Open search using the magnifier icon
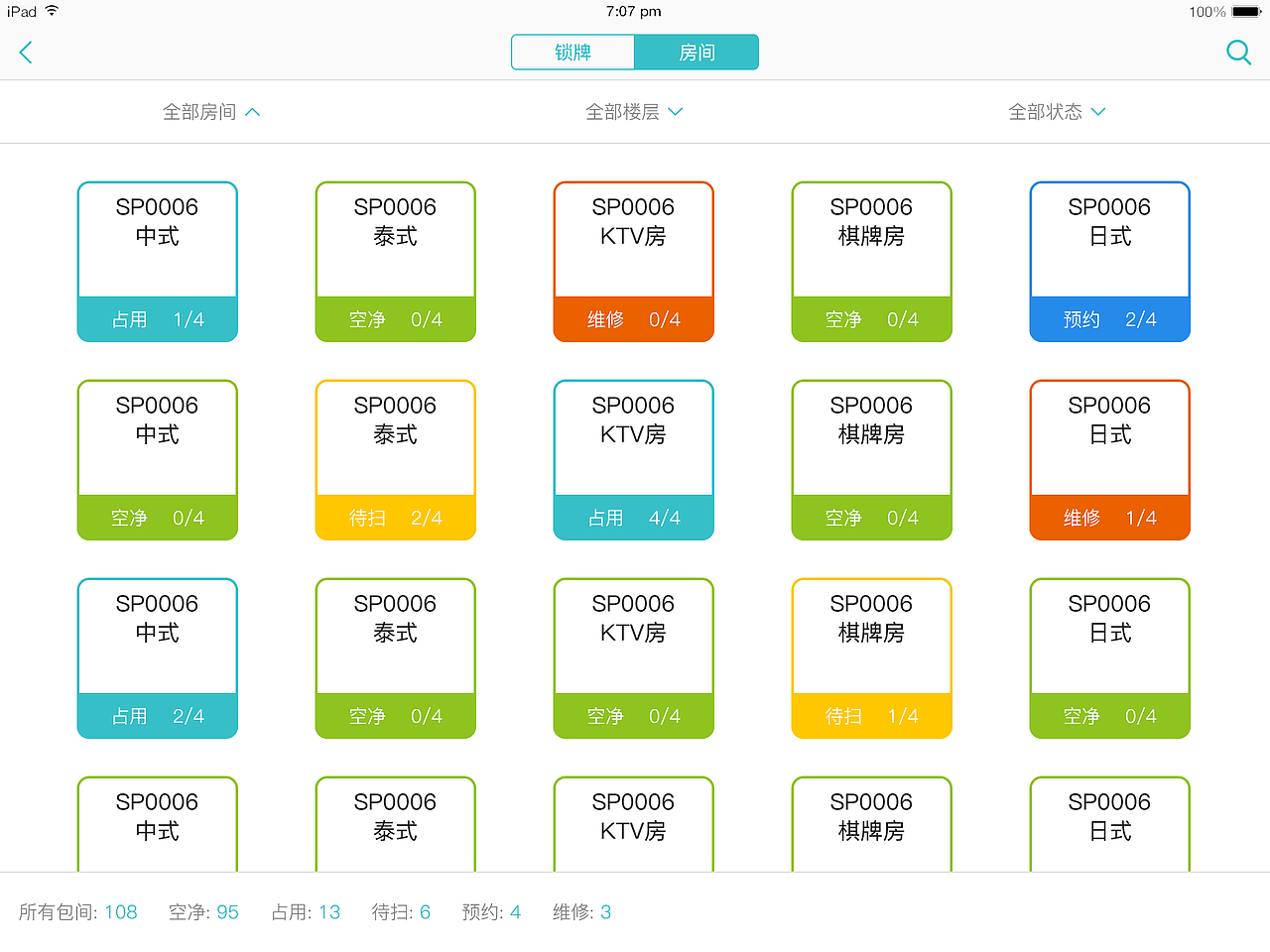The image size is (1270, 952). [1238, 52]
